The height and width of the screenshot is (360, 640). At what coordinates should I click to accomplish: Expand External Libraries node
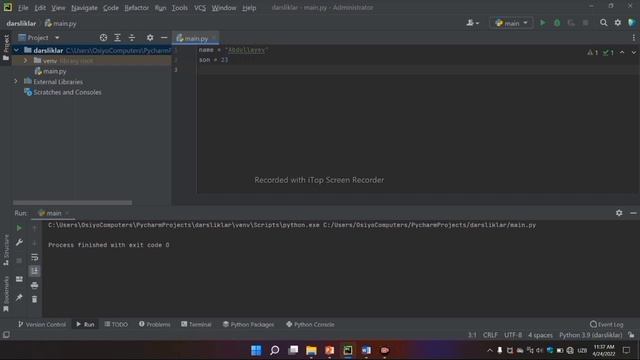(x=16, y=82)
